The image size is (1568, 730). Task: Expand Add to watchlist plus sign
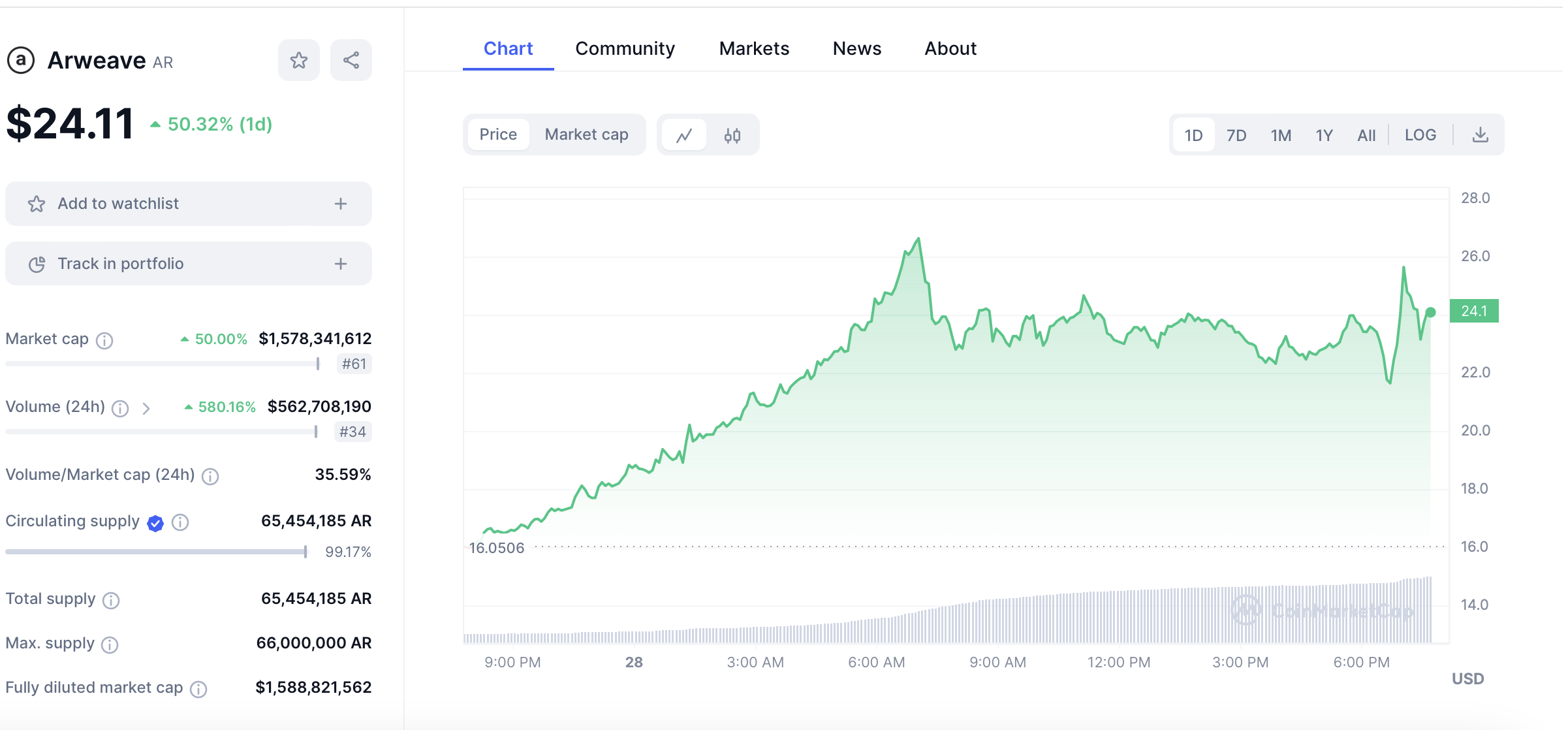341,204
